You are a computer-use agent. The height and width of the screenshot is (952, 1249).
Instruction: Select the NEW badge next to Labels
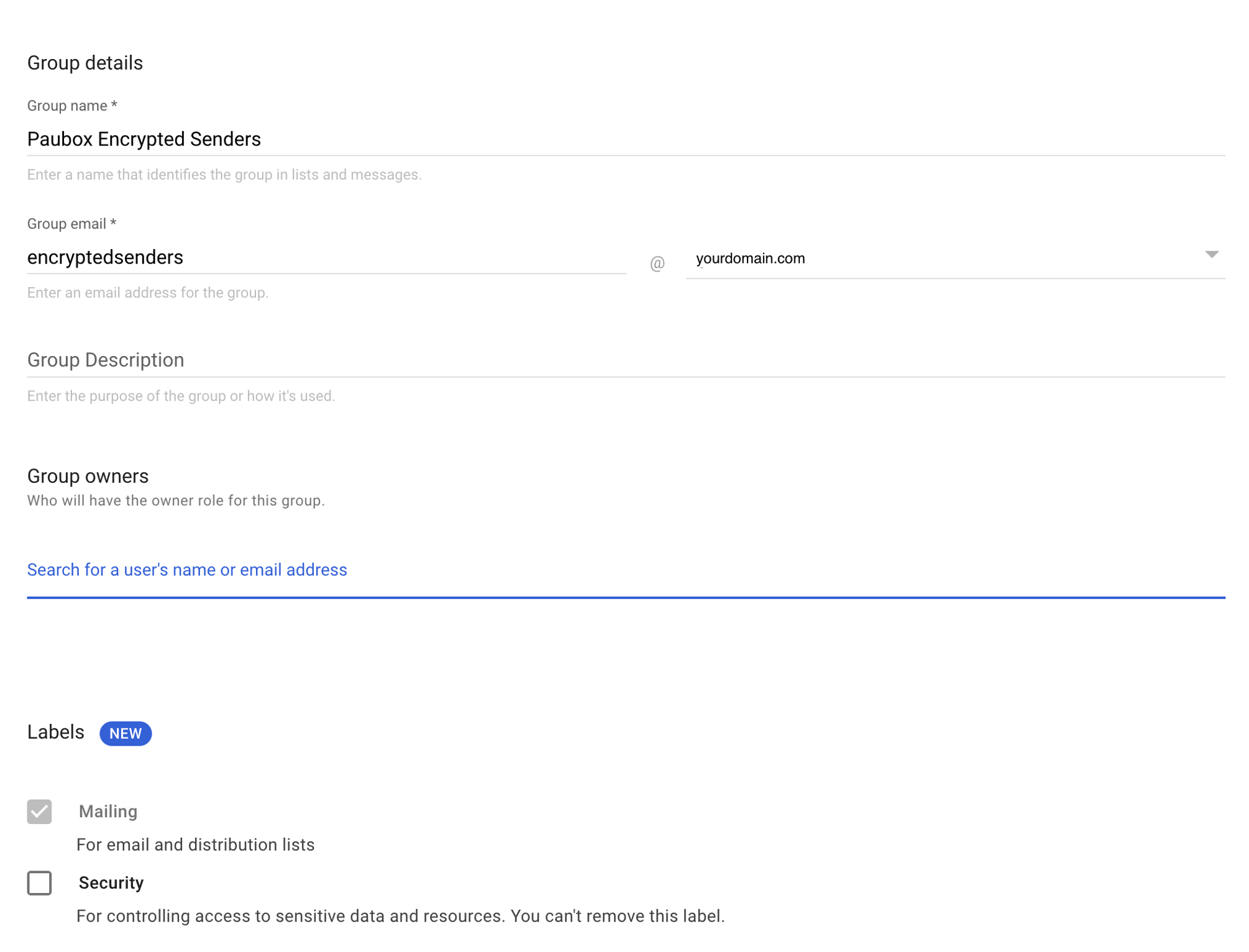tap(126, 734)
